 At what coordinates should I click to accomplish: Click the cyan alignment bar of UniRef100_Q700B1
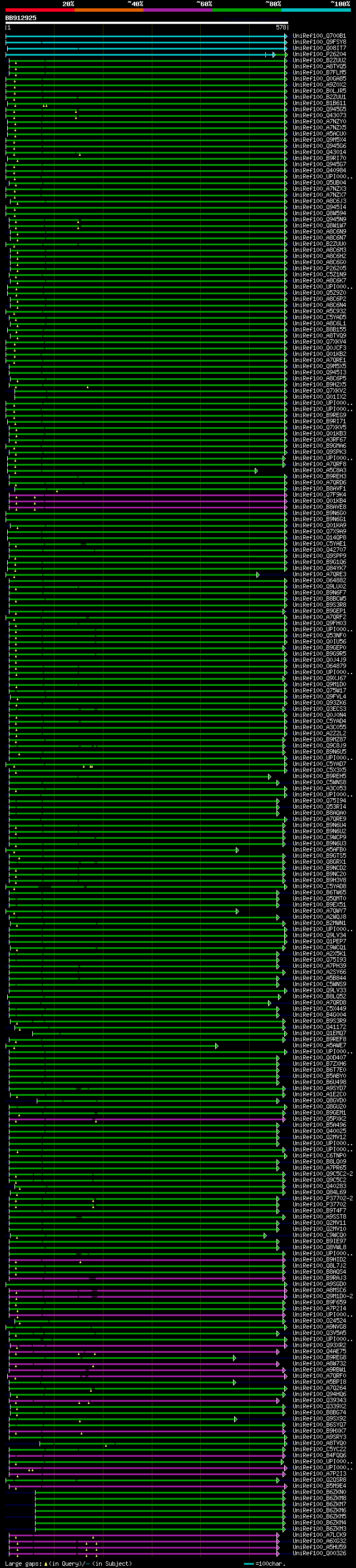[146, 36]
